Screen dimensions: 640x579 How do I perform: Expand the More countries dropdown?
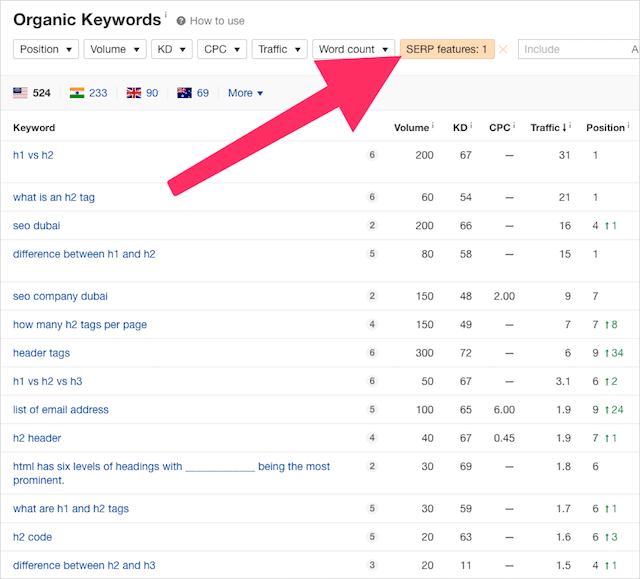point(245,93)
